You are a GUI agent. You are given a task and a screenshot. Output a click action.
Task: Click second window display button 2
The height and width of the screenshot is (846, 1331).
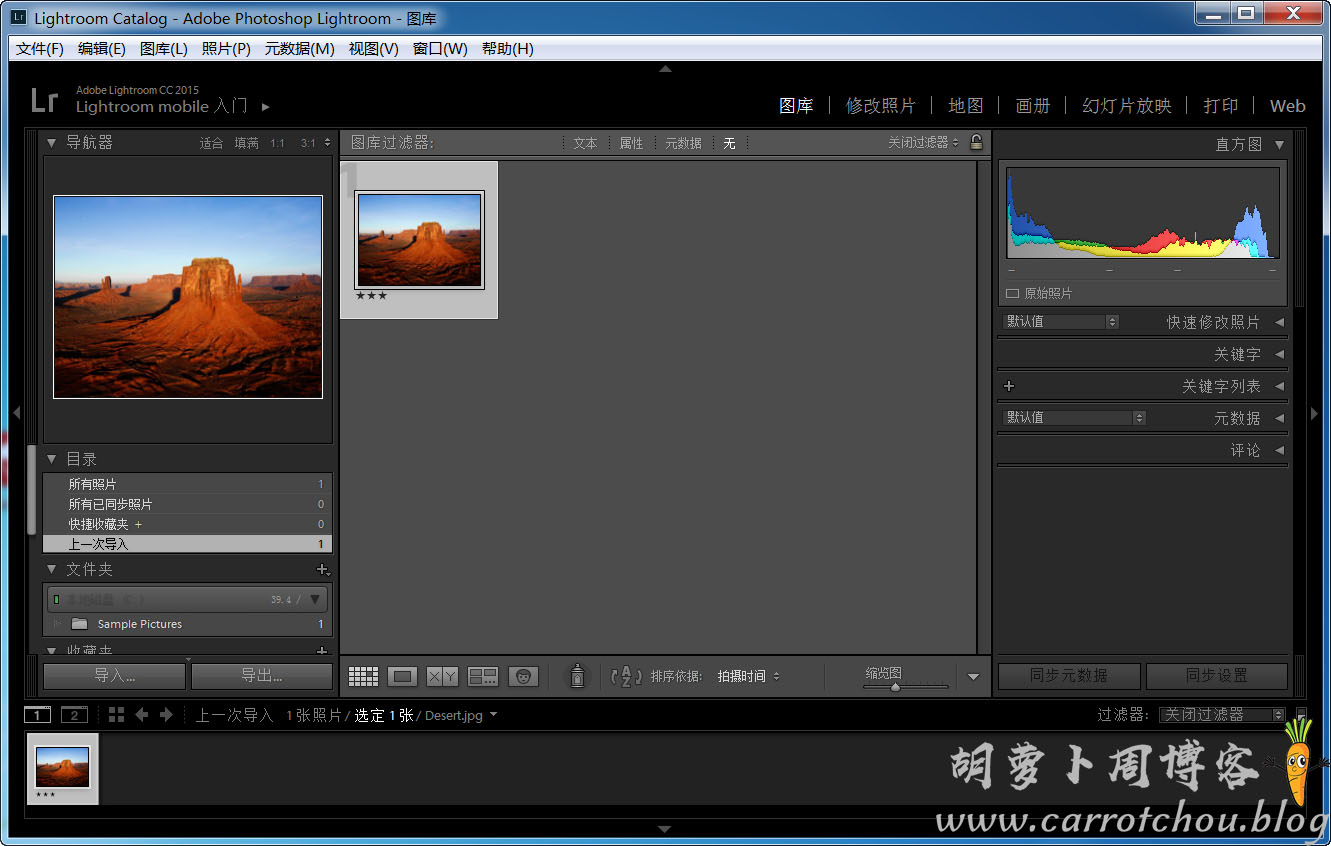[x=74, y=715]
